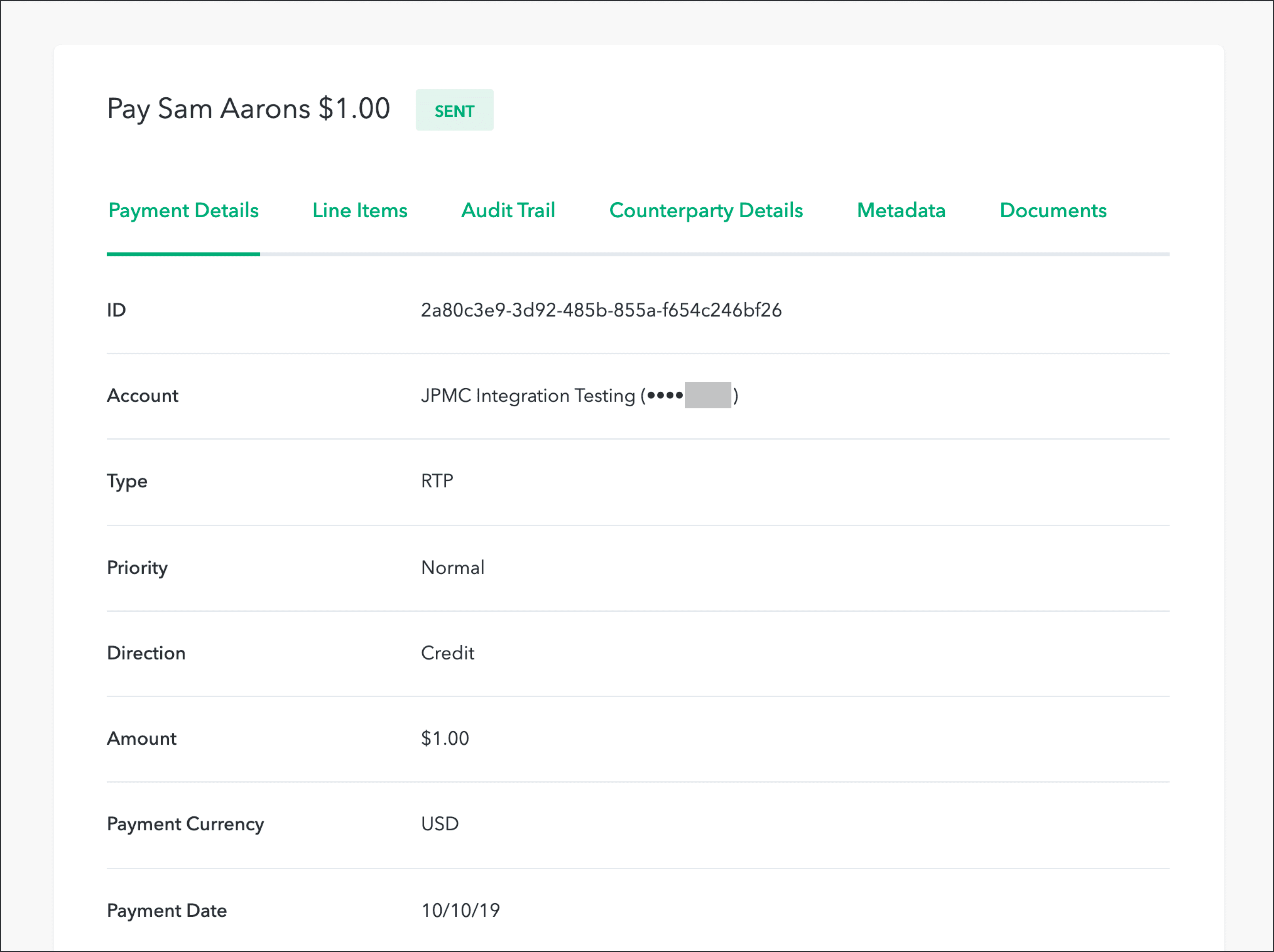Click the masked account number block
The image size is (1274, 952).
[708, 396]
